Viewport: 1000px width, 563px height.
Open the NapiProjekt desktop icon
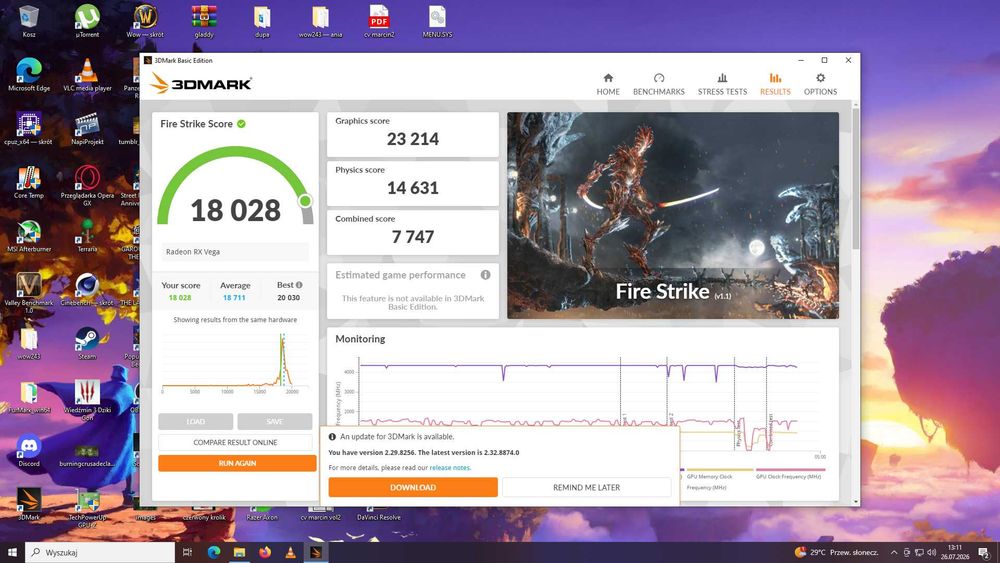point(87,128)
